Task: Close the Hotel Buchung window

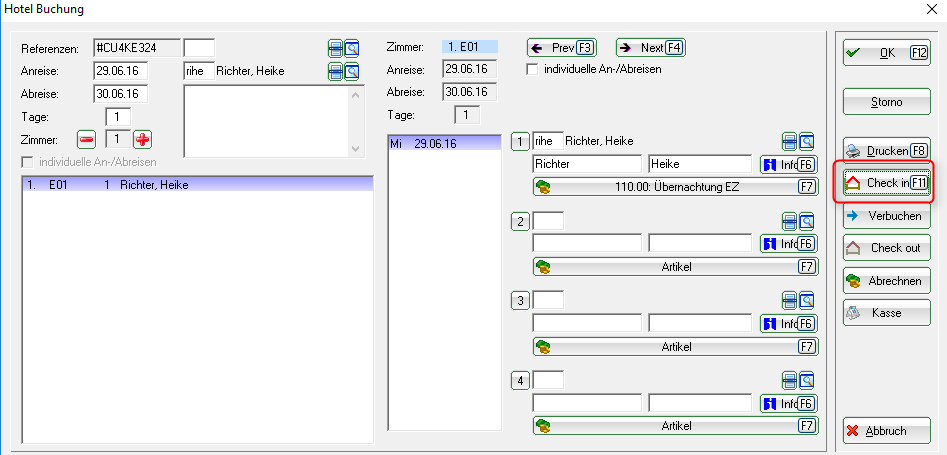Action: click(x=932, y=9)
